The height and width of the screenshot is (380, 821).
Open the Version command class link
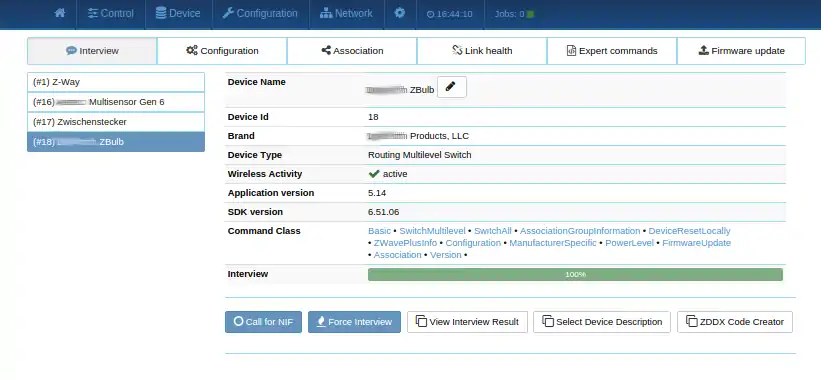[446, 255]
